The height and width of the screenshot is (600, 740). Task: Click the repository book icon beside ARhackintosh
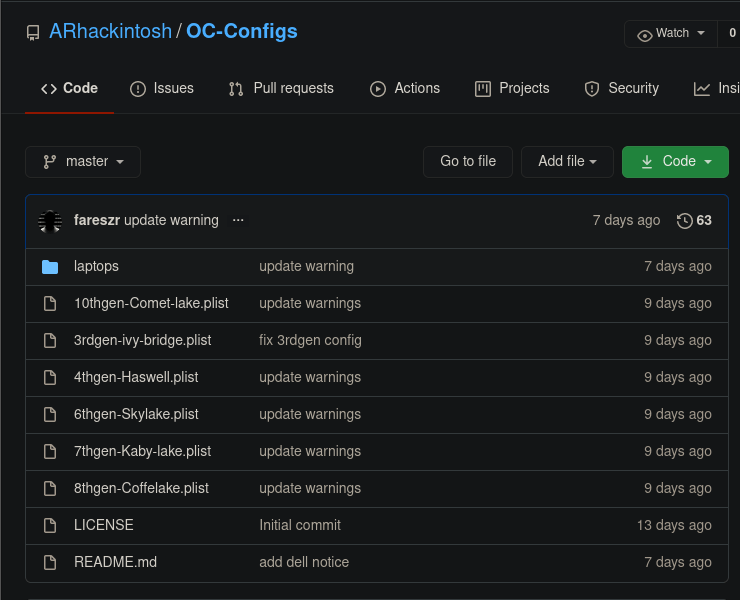[33, 33]
